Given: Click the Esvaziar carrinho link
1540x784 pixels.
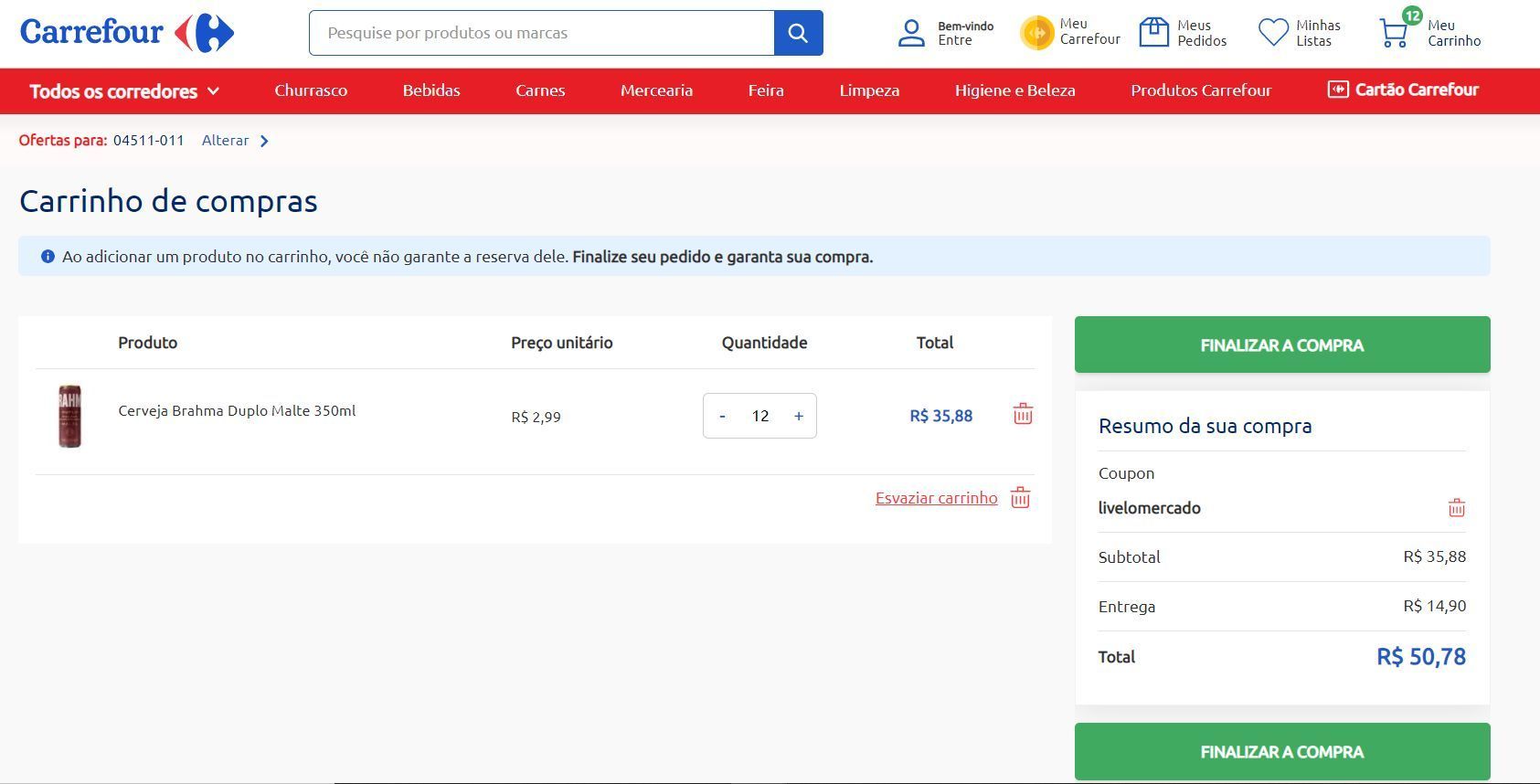Looking at the screenshot, I should (x=936, y=498).
